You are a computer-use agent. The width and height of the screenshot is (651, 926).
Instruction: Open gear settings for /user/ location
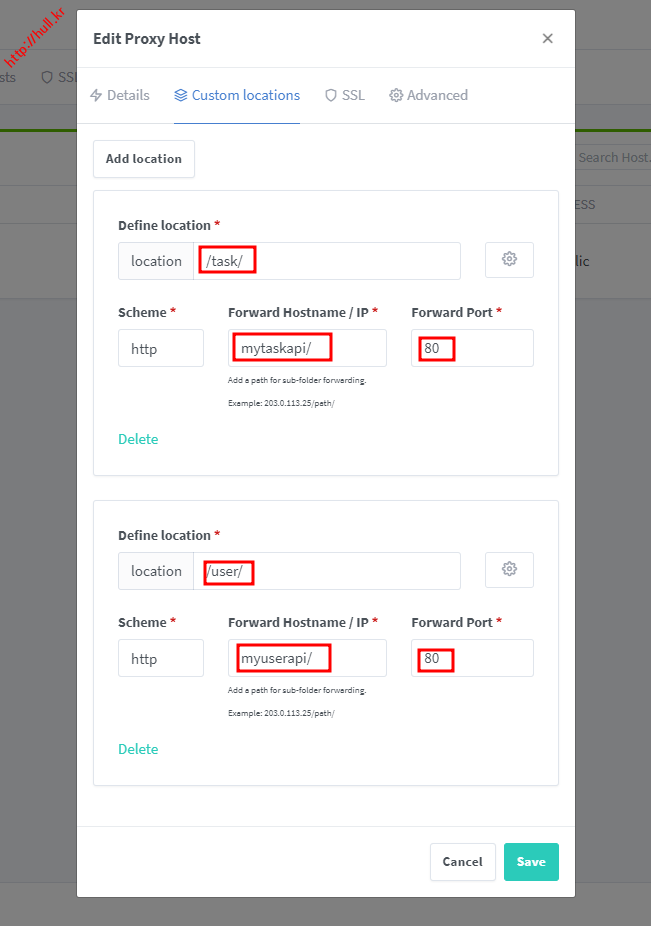point(509,570)
